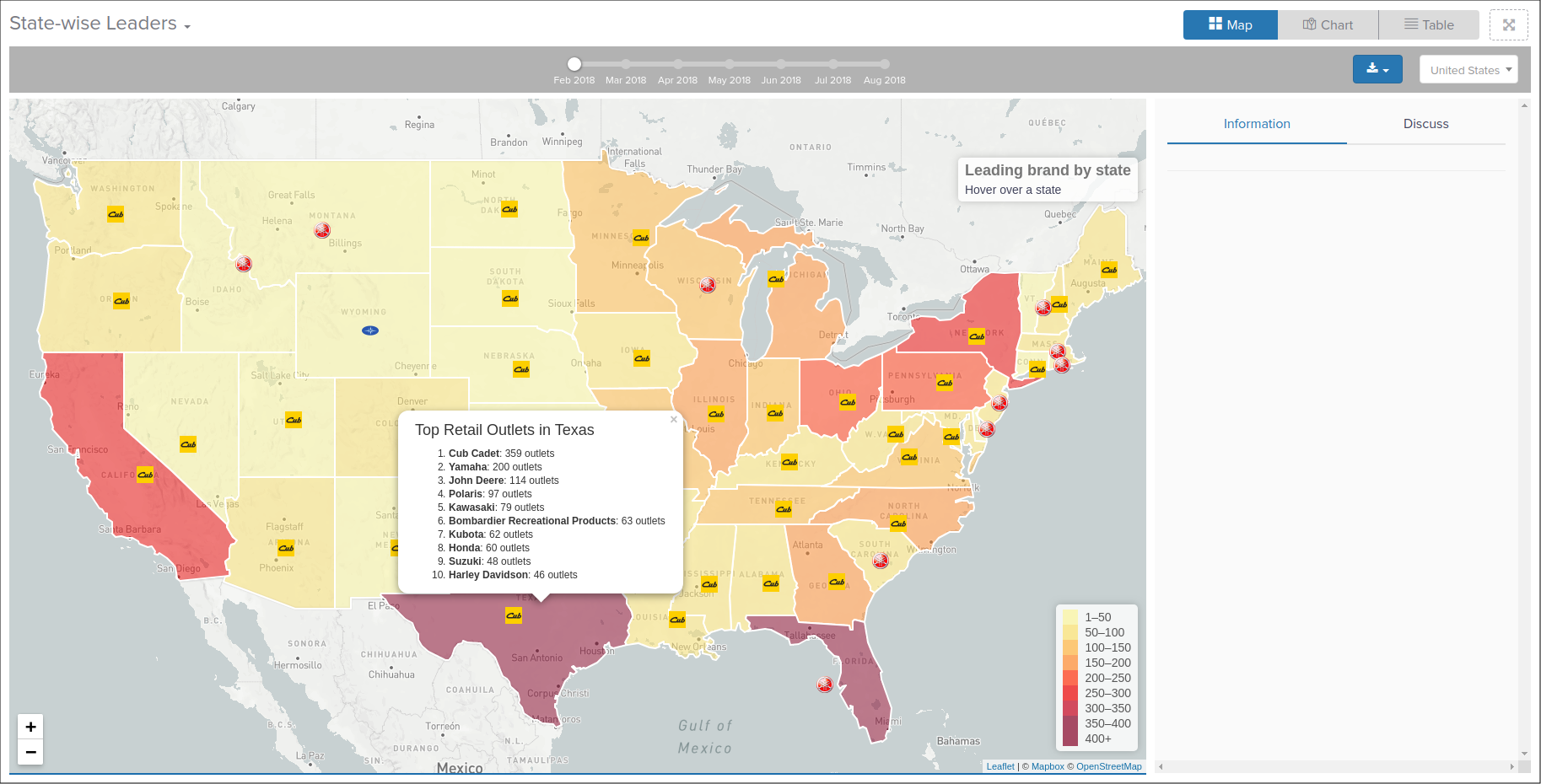The width and height of the screenshot is (1541, 784).
Task: Zoom in the map with plus button
Action: pyautogui.click(x=30, y=727)
